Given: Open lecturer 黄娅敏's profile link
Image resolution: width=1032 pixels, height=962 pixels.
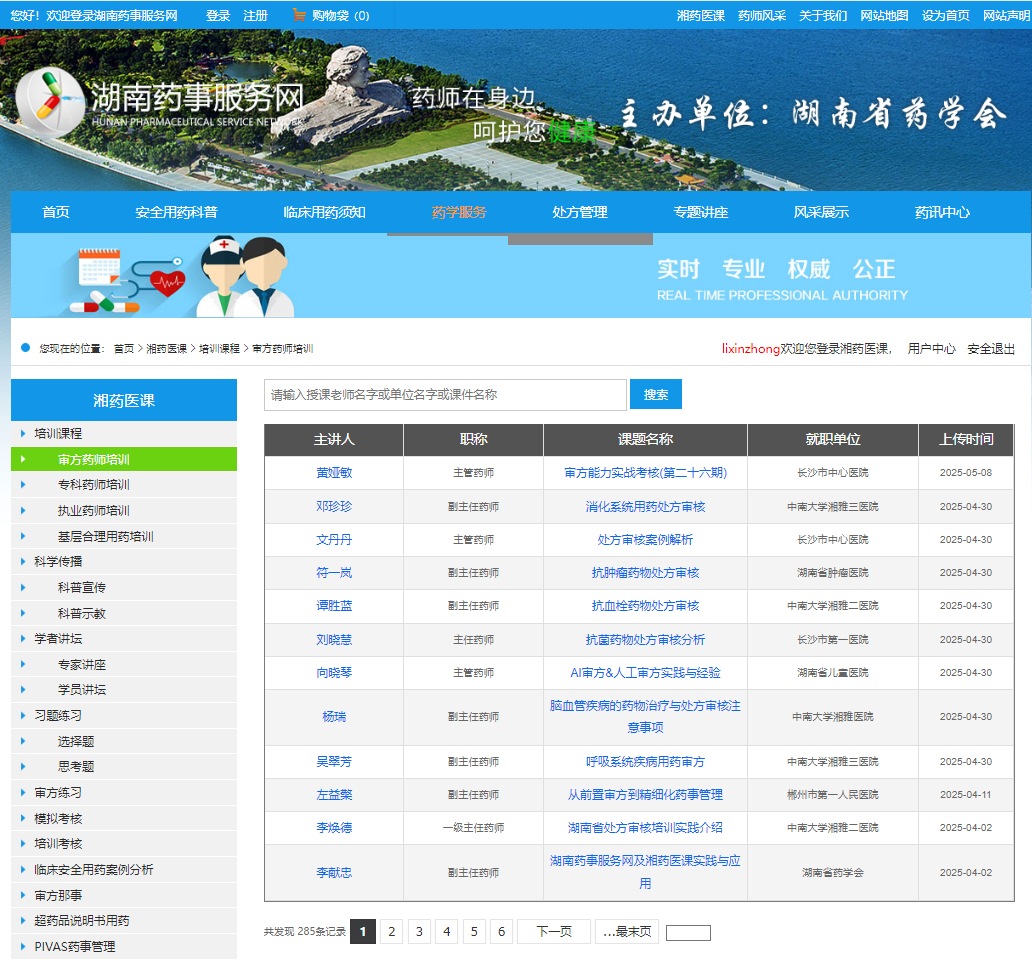Looking at the screenshot, I should [334, 473].
